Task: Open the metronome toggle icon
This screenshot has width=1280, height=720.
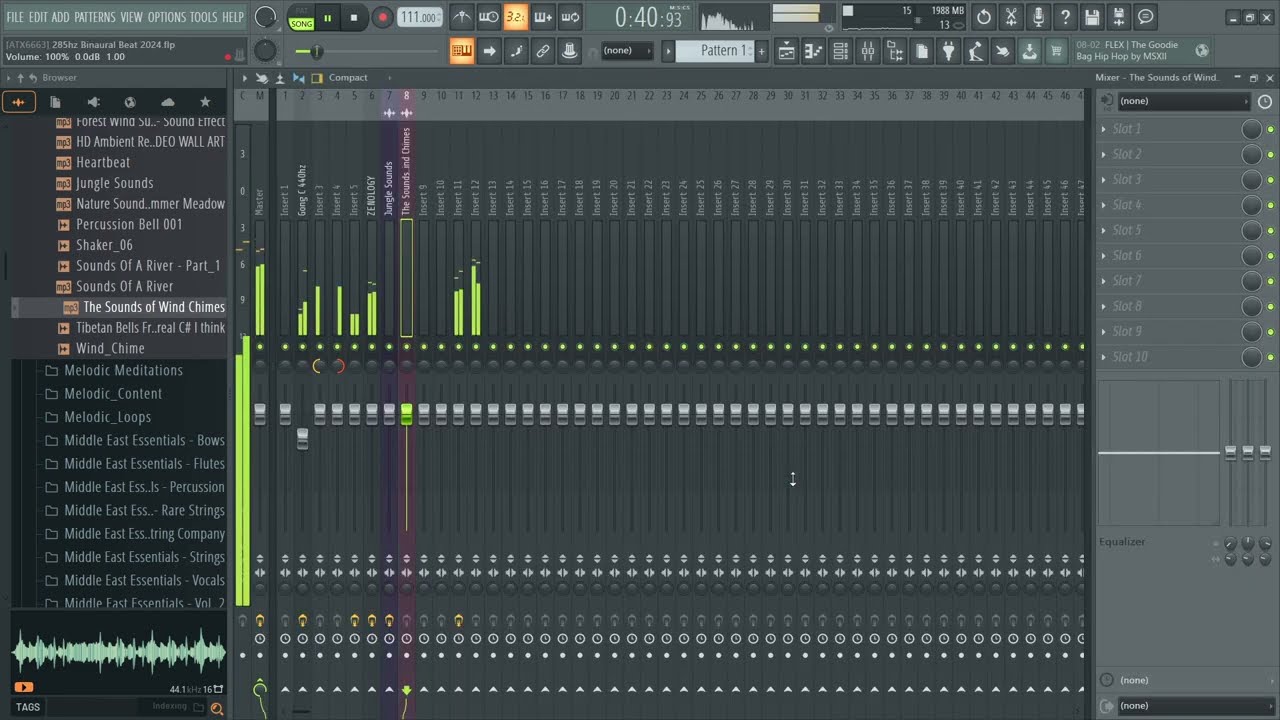Action: [x=461, y=17]
